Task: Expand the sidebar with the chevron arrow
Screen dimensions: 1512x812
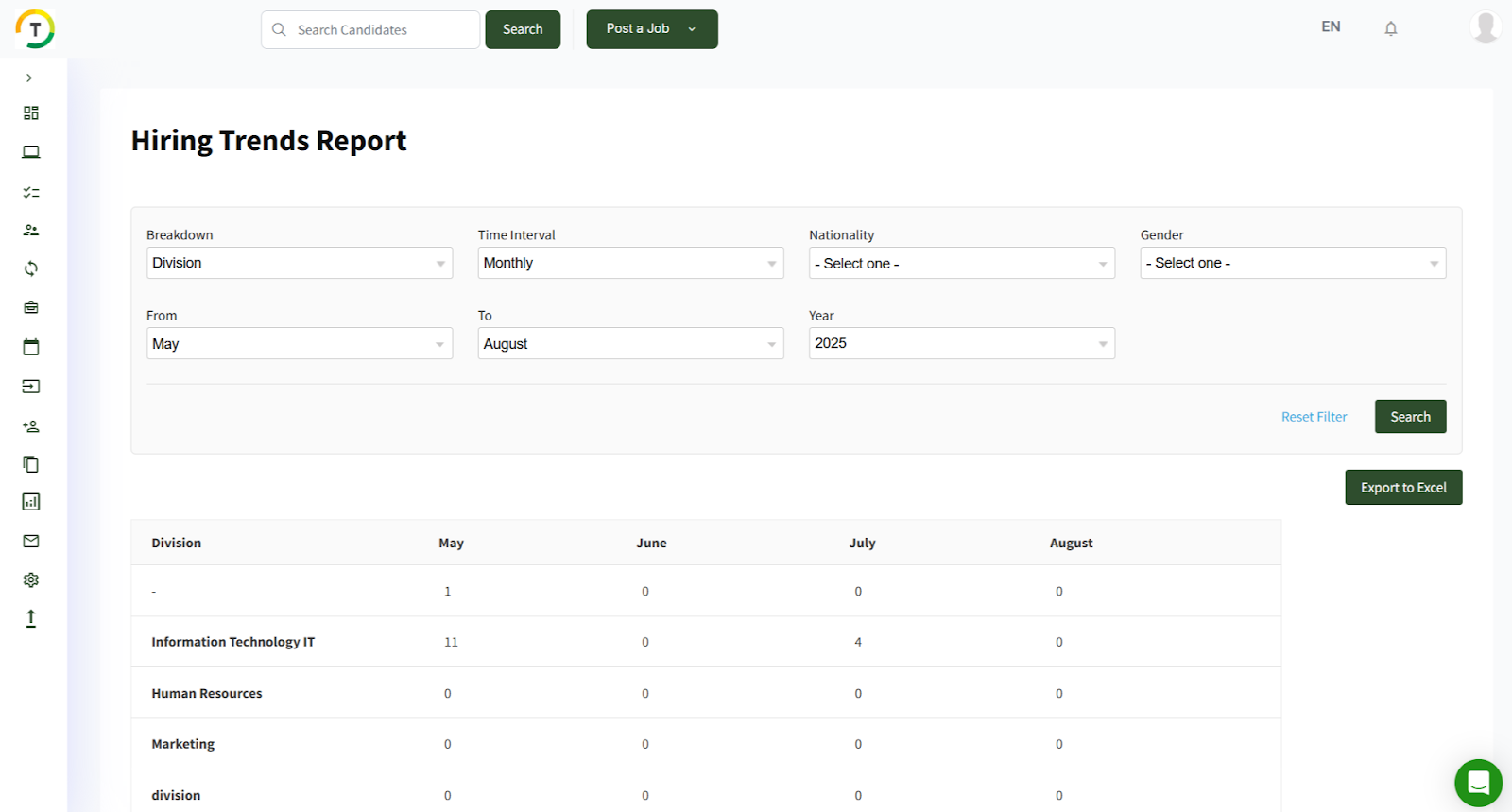Action: [29, 78]
